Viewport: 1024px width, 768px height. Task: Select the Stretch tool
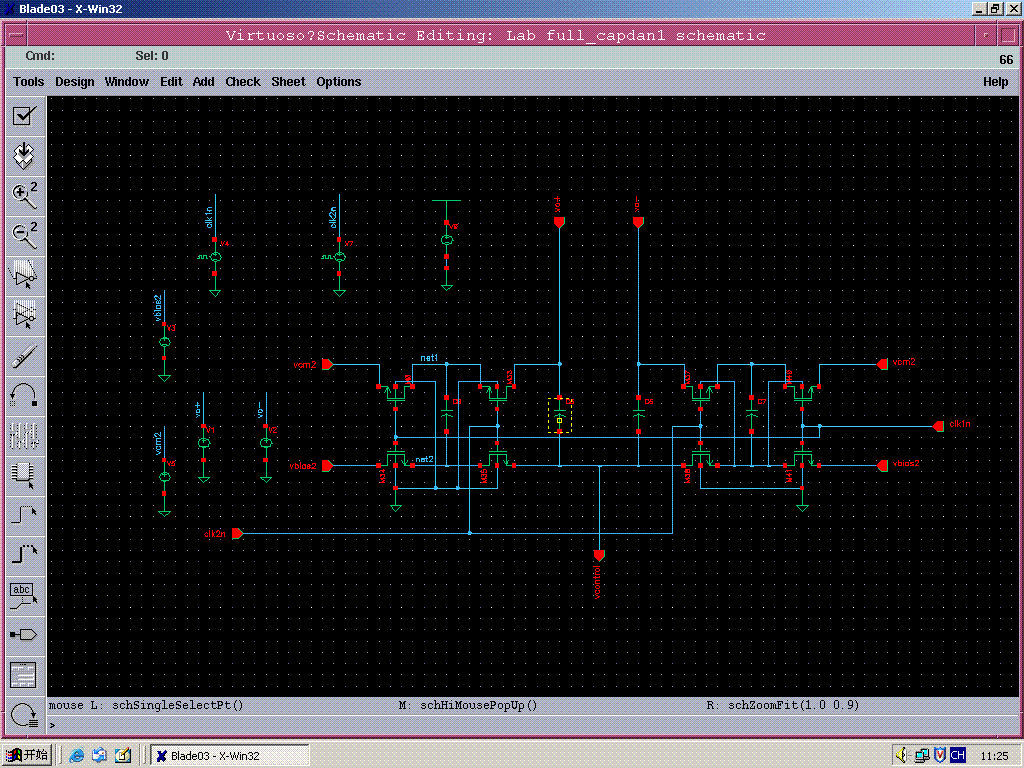click(x=24, y=275)
